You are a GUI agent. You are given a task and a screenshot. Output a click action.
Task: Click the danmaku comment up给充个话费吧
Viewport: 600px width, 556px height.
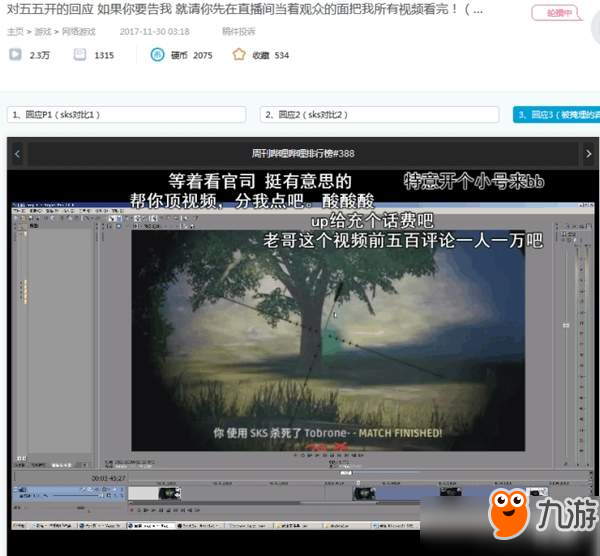pos(372,221)
